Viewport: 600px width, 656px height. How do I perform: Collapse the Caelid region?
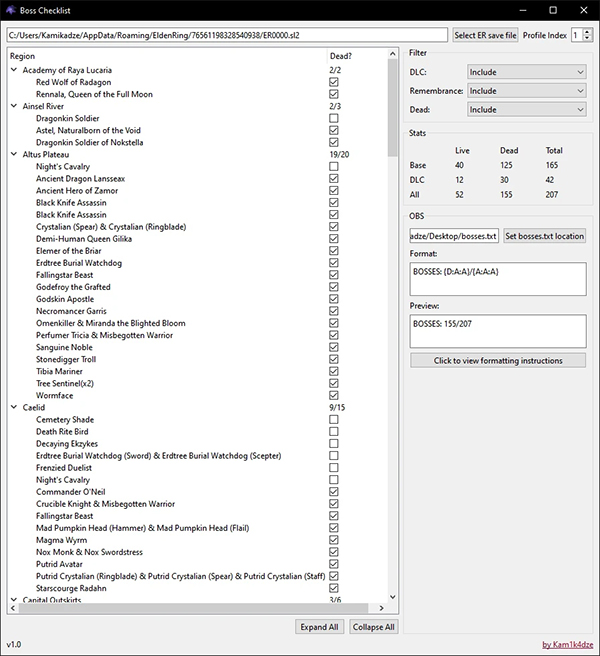point(14,407)
